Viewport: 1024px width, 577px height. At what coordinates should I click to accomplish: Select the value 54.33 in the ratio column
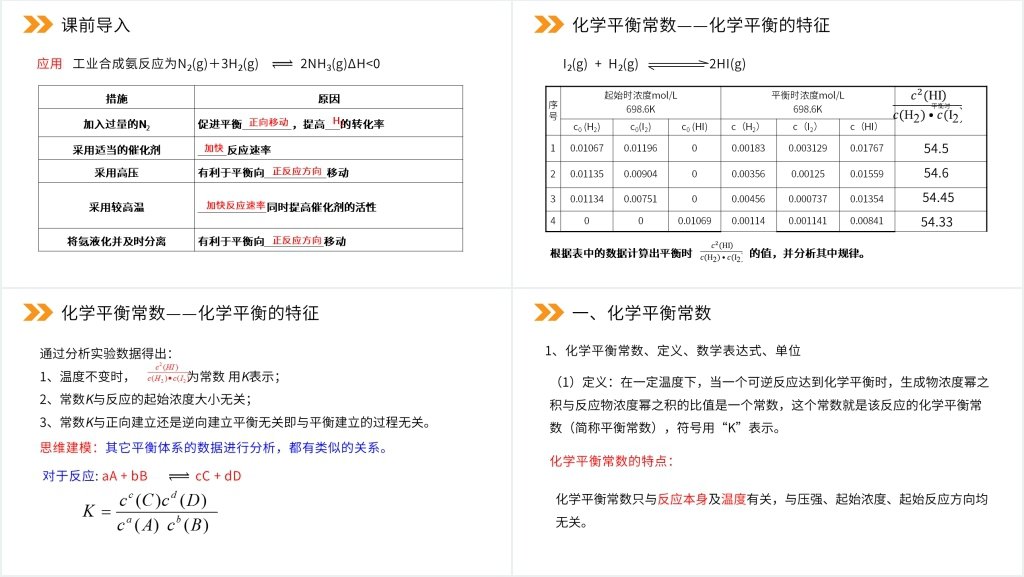point(936,222)
